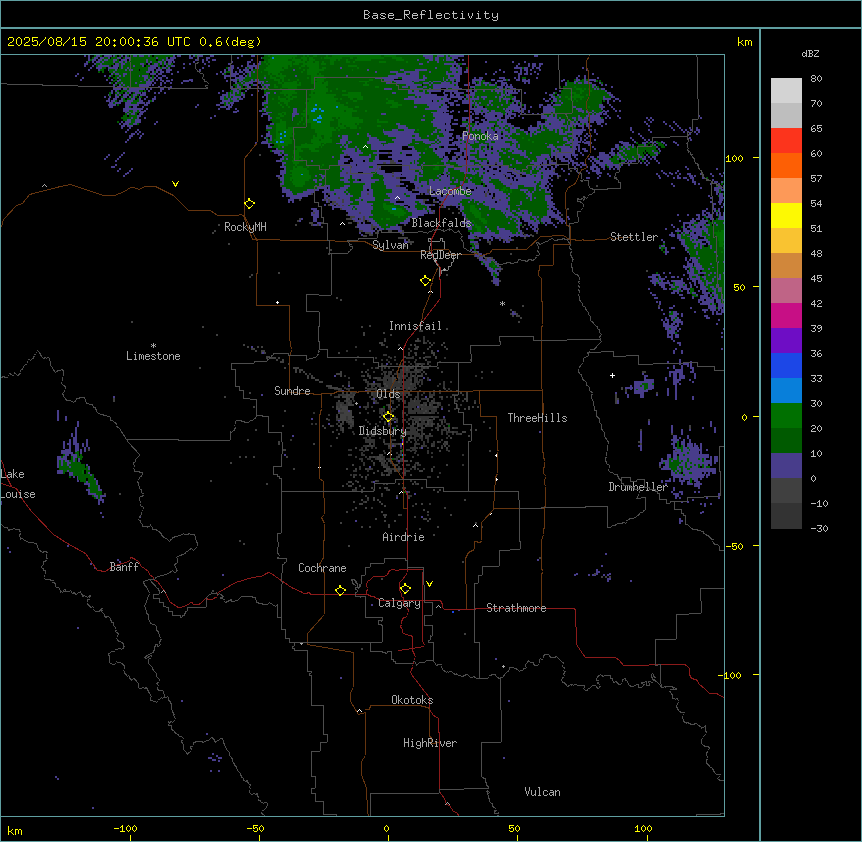Click the yellow marker above Didsbury

click(388, 417)
